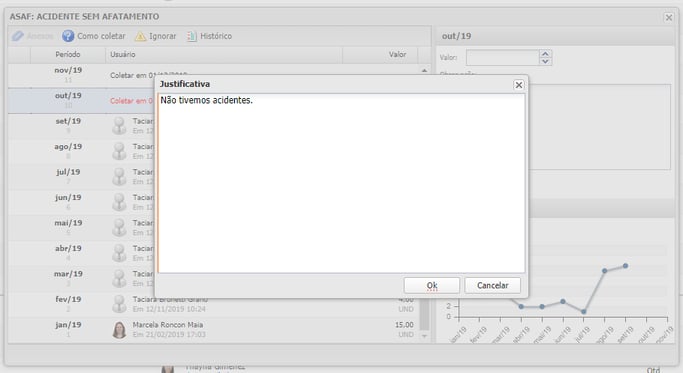Click the Período column header
This screenshot has height=373, width=683.
click(68, 54)
